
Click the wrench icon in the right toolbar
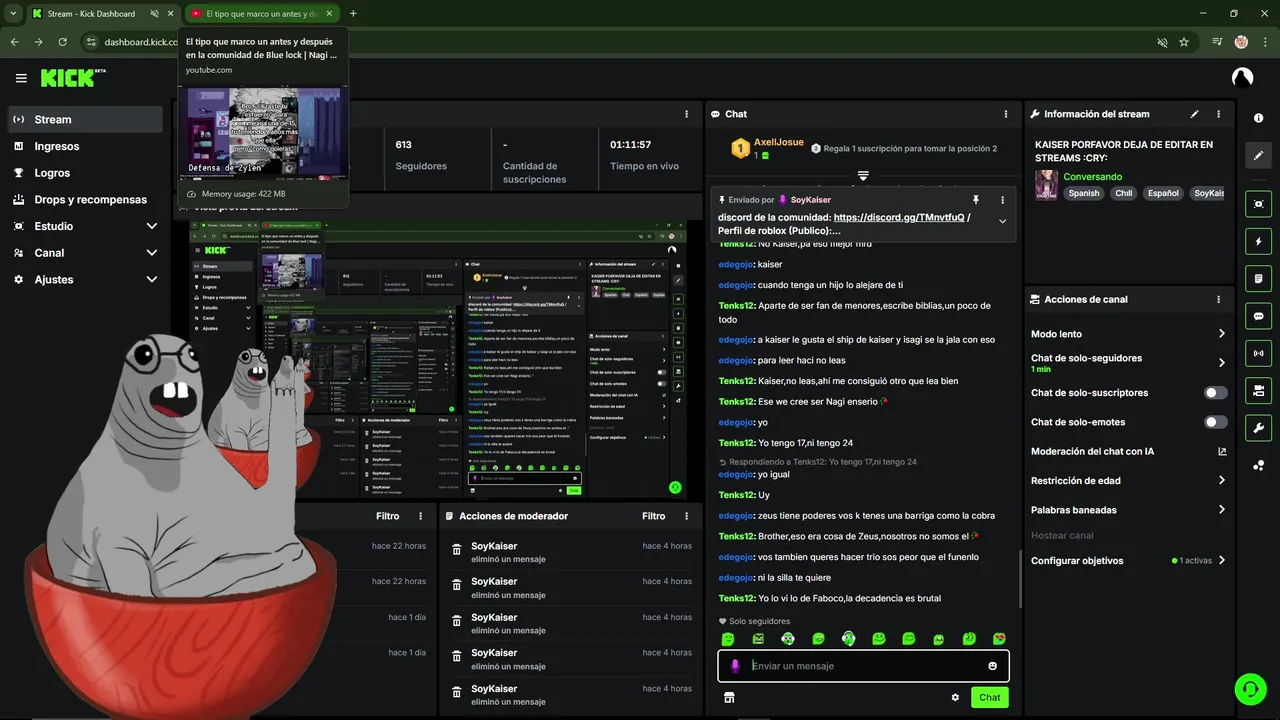pos(1258,428)
